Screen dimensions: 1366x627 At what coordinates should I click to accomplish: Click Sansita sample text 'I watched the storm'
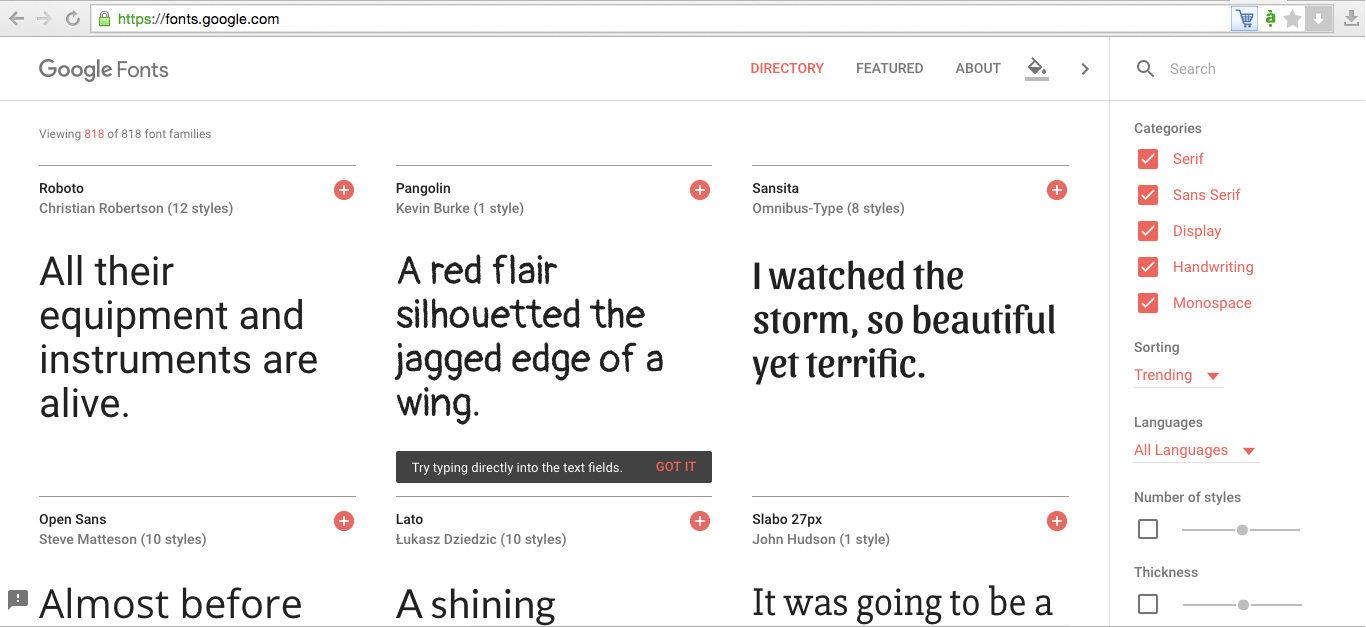coord(904,320)
